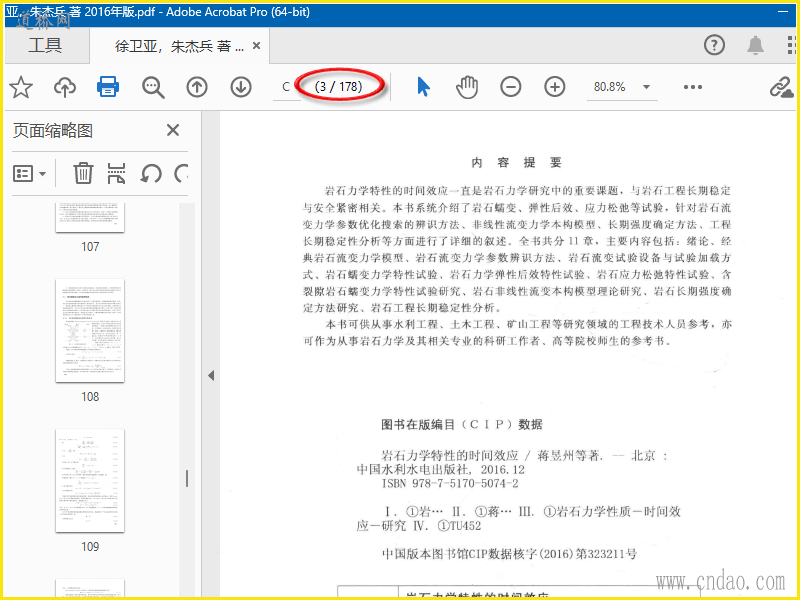Image resolution: width=800 pixels, height=600 pixels.
Task: Click the 页面缩略图 panel title
Action: coord(53,131)
